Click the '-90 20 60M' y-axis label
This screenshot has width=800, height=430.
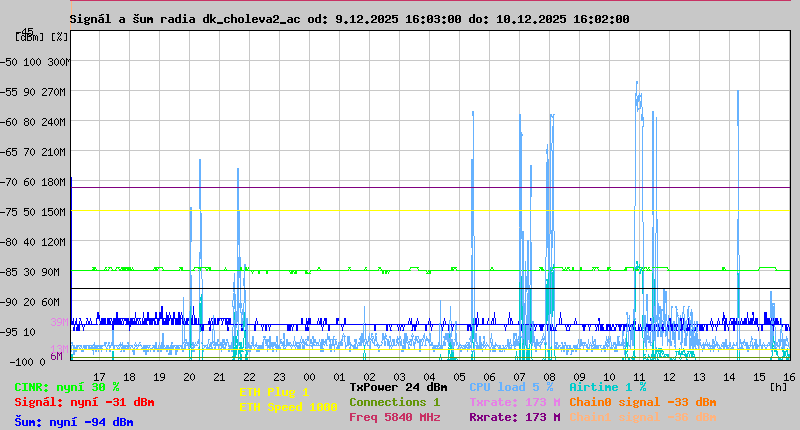[x=30, y=302]
